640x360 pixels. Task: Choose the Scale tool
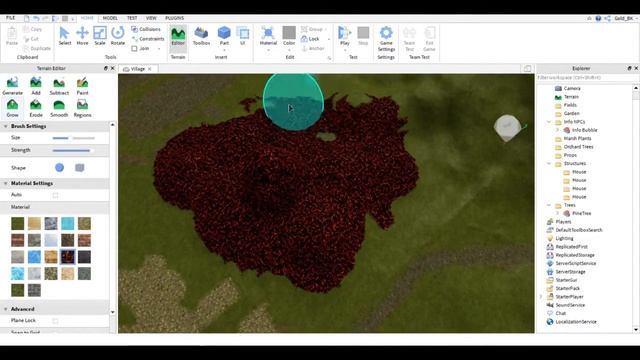click(x=100, y=36)
